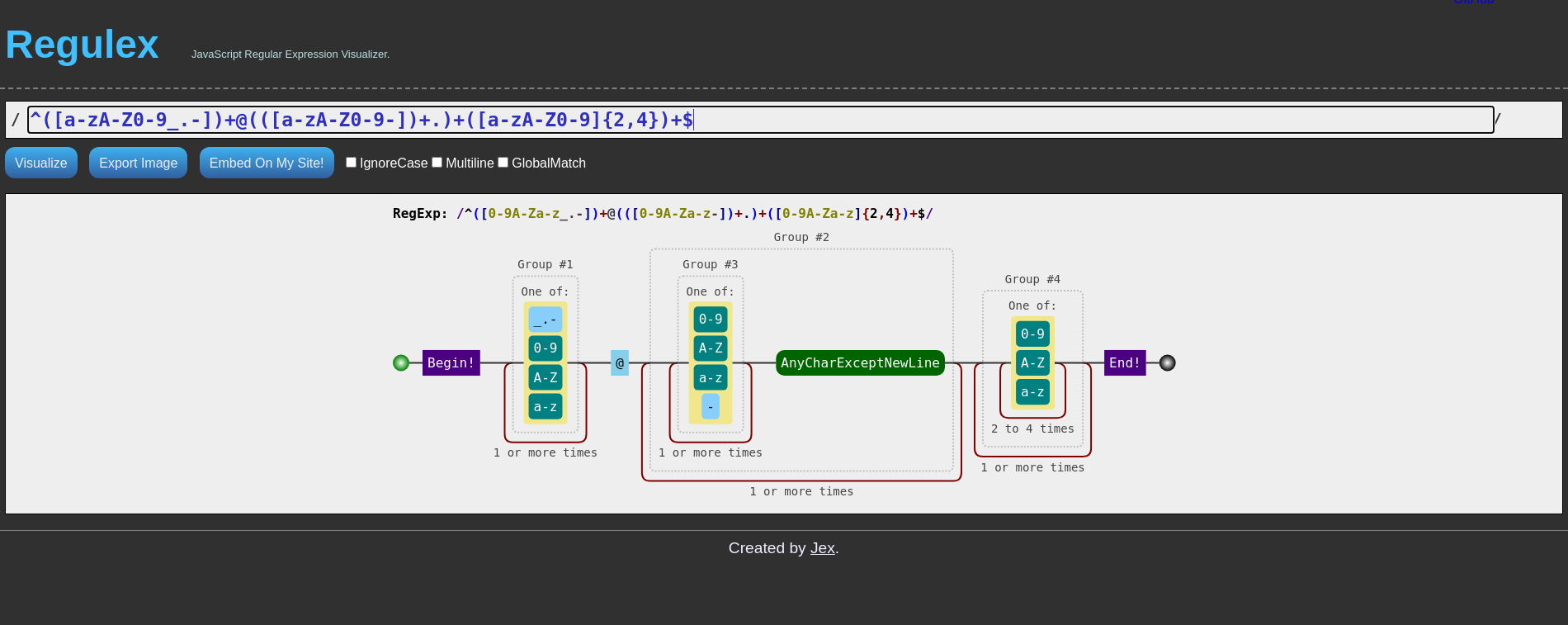Click the green start circle node
The height and width of the screenshot is (625, 1568).
tap(401, 363)
